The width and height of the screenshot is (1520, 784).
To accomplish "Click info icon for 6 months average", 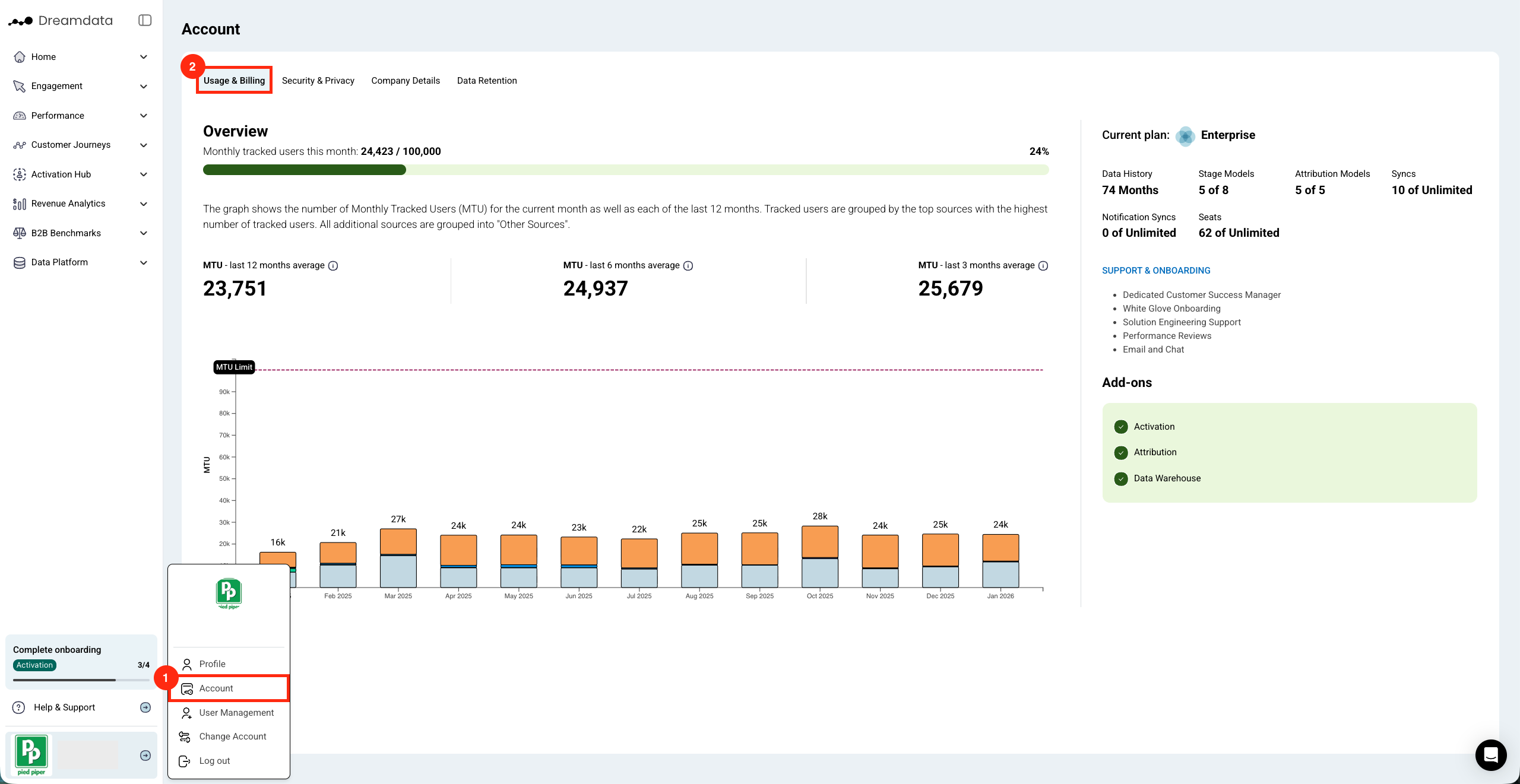I will [688, 266].
